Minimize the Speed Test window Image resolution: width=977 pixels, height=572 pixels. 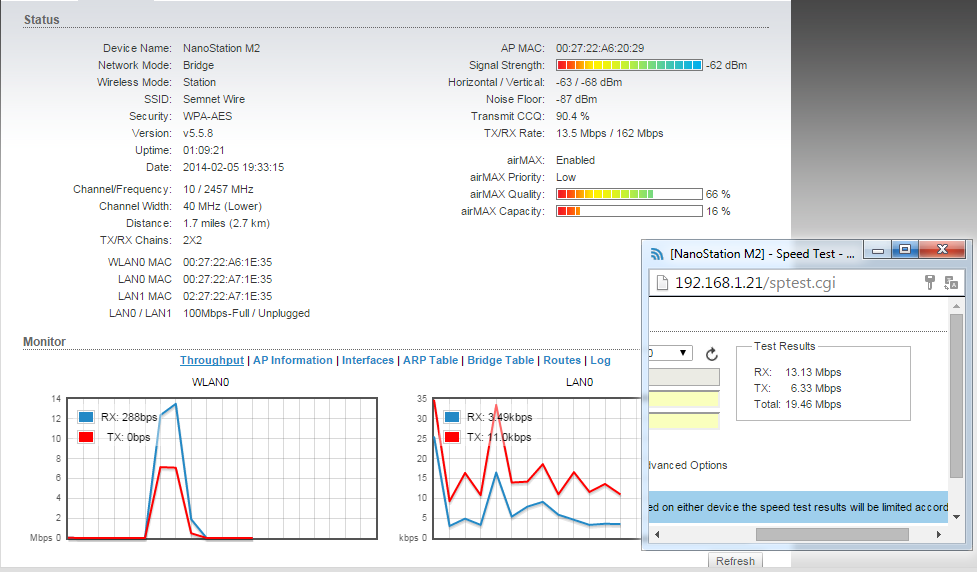point(878,250)
